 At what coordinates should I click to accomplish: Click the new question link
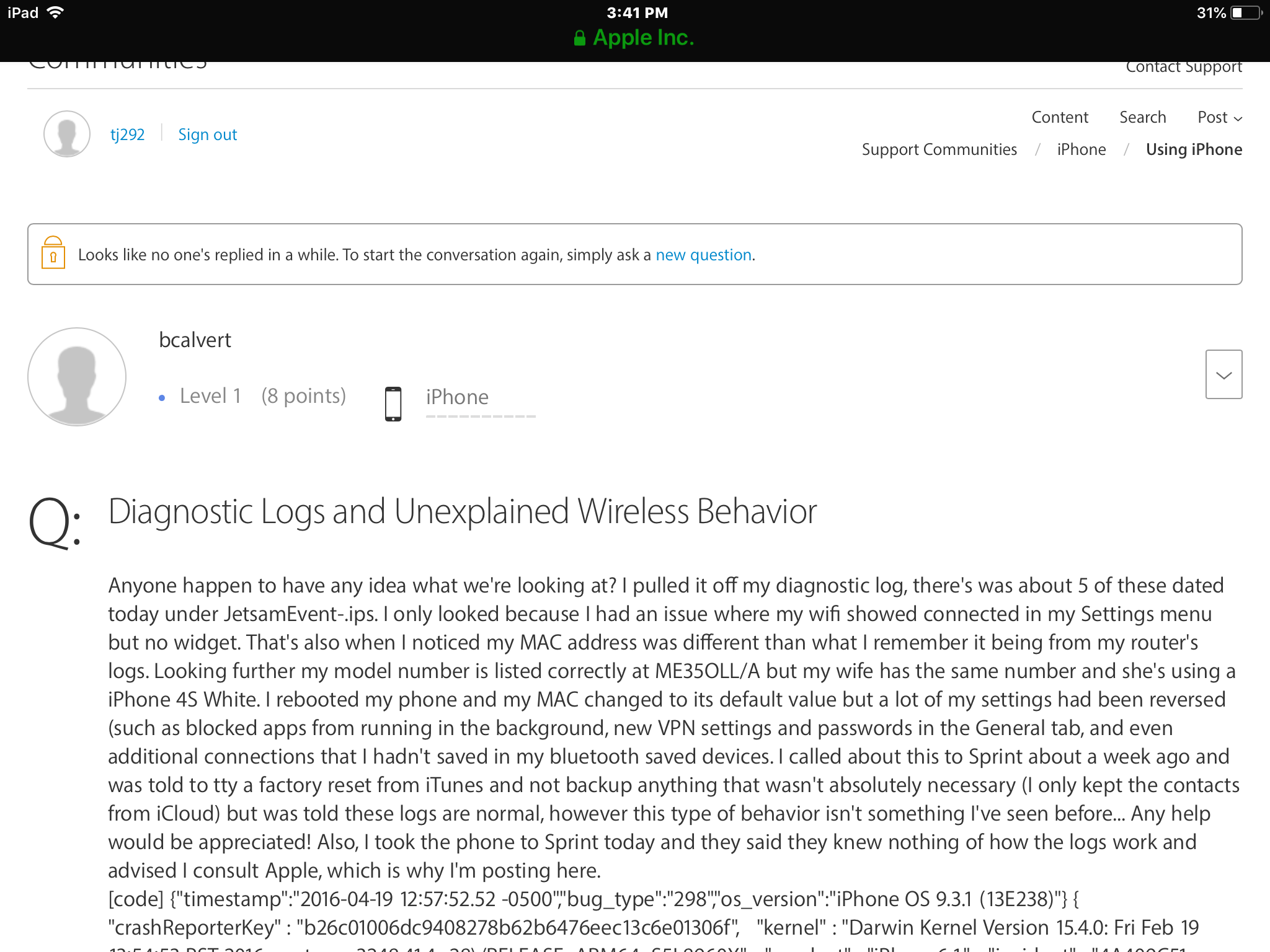click(703, 255)
